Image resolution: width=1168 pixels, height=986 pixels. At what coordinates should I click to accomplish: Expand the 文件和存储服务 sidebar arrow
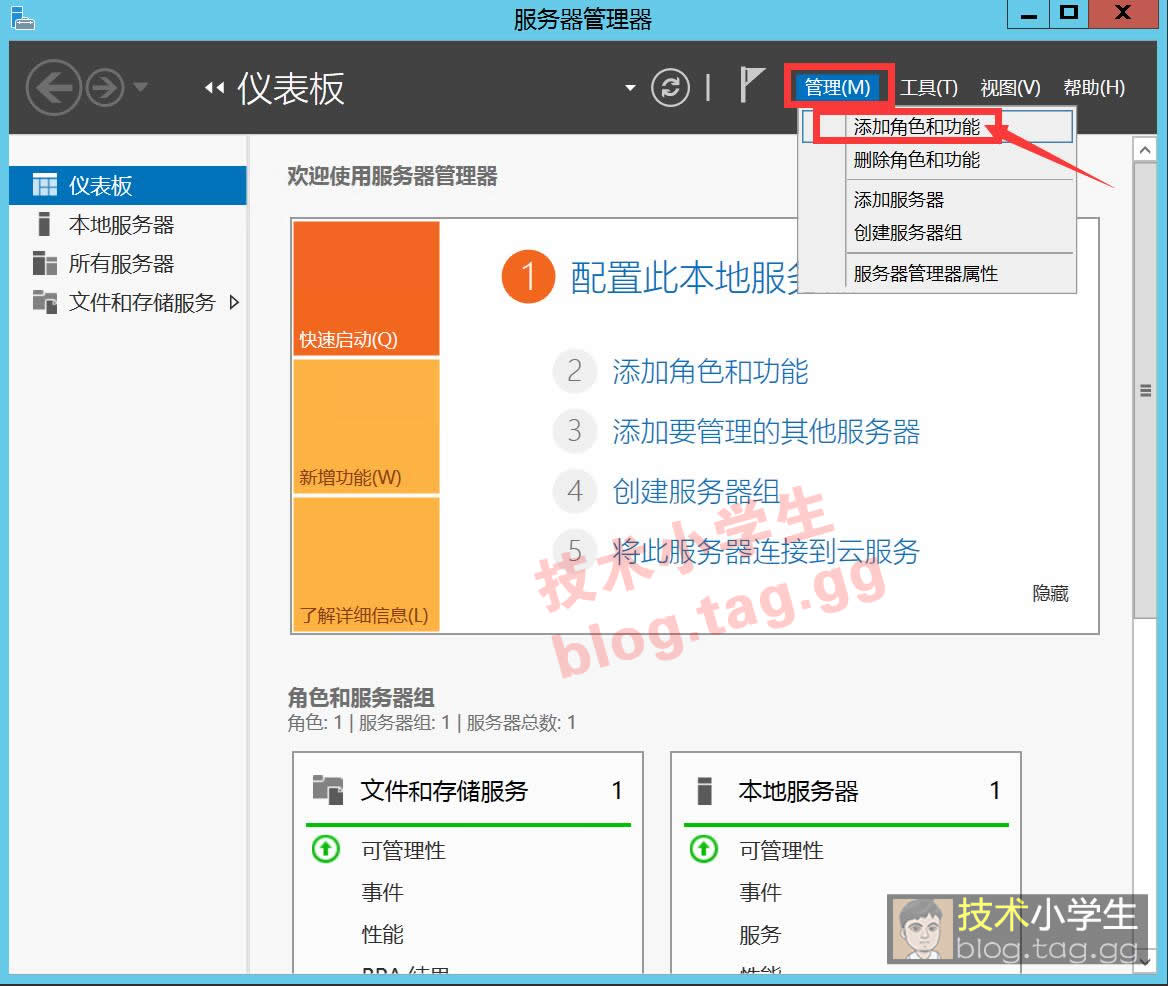(x=235, y=302)
